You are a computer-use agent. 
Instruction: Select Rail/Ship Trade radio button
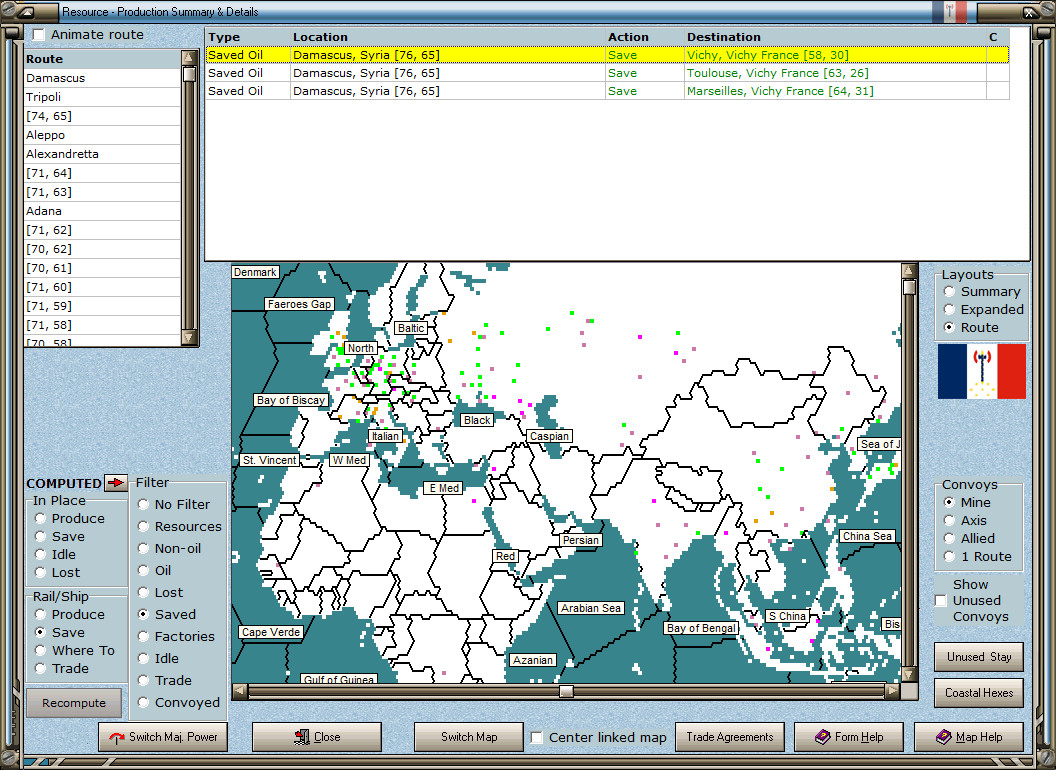coord(40,668)
